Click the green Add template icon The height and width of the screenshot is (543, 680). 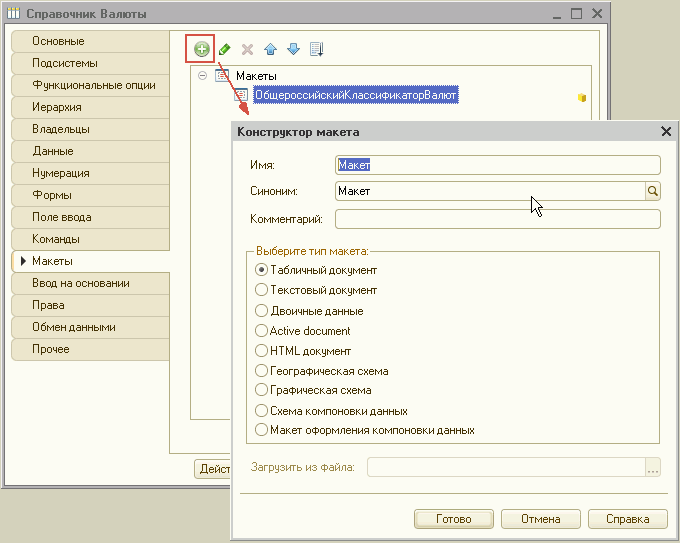pyautogui.click(x=201, y=49)
